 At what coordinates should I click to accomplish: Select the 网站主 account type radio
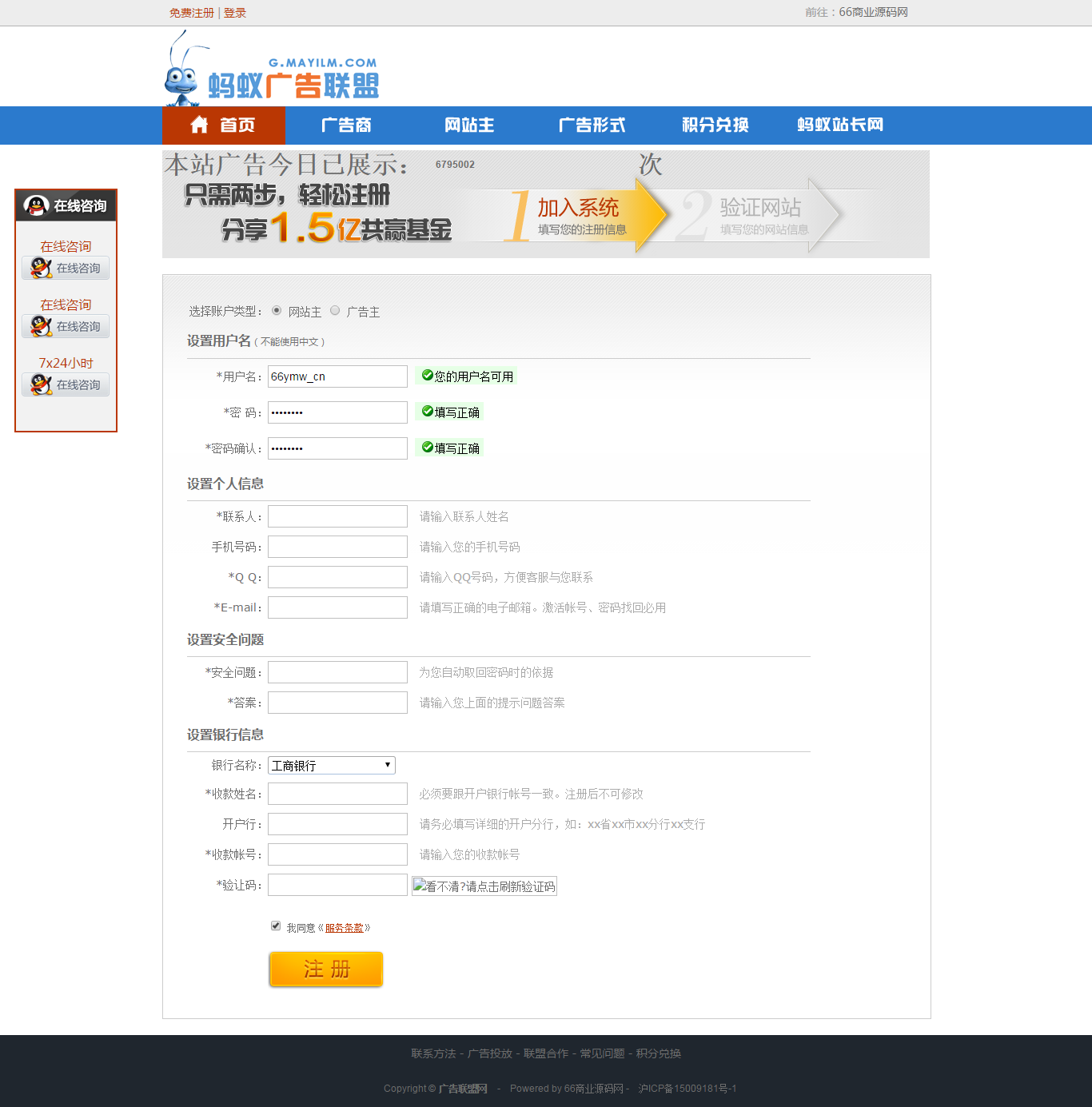pos(277,311)
